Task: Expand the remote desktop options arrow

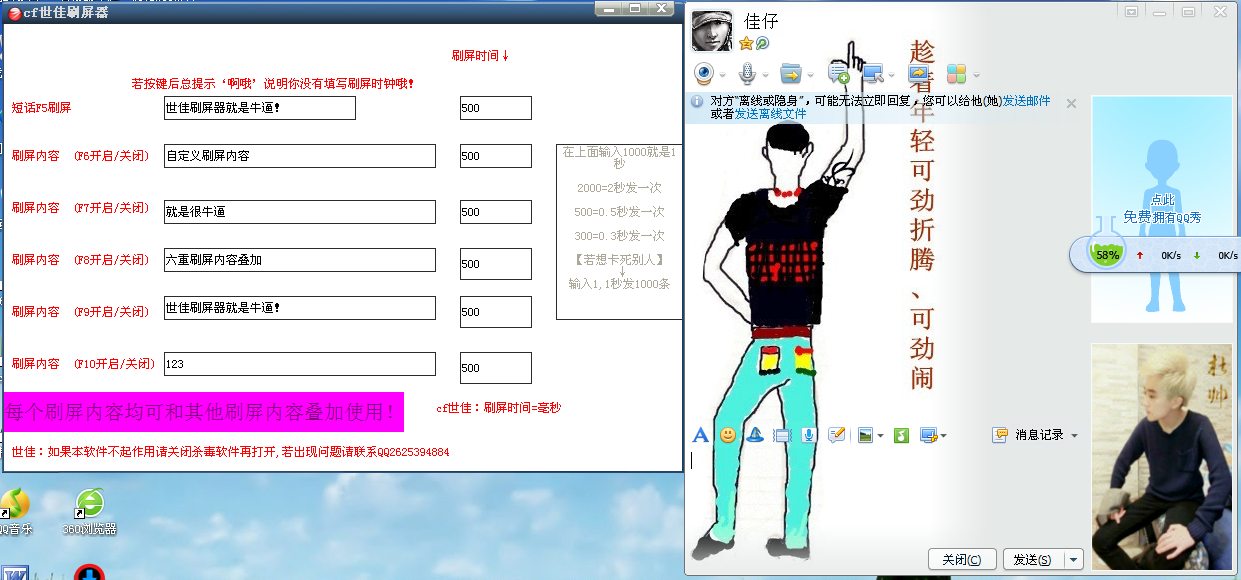Action: [x=891, y=74]
